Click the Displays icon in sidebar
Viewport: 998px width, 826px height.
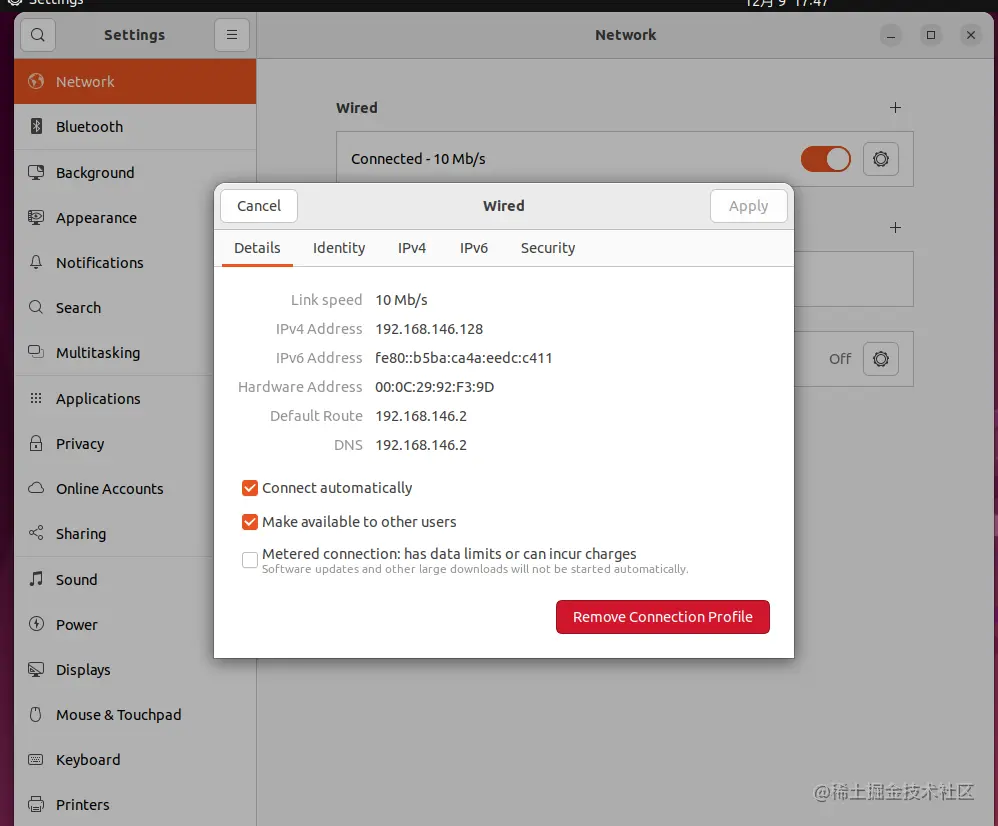[x=36, y=669]
